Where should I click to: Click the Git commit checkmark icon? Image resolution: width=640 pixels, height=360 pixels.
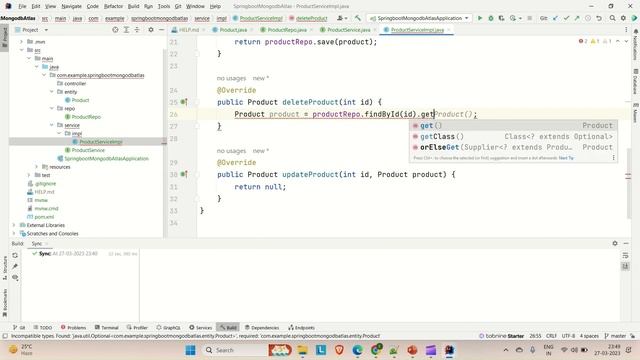[566, 18]
